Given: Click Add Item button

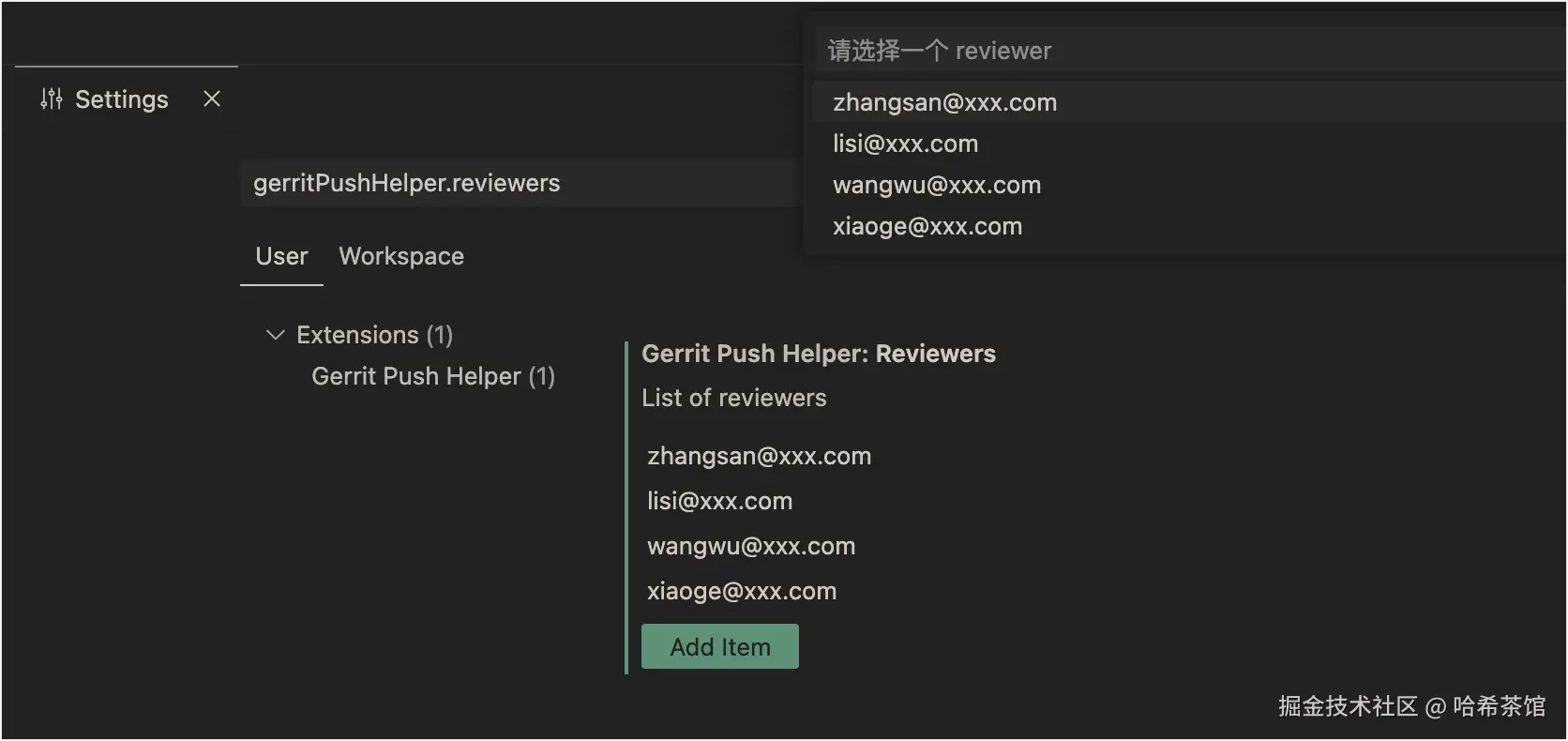Looking at the screenshot, I should (720, 646).
